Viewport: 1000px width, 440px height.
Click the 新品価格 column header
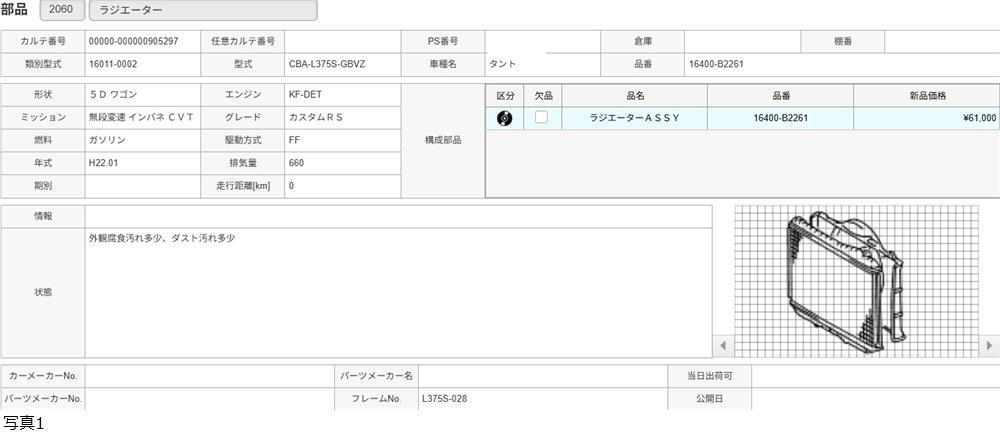pyautogui.click(x=926, y=95)
